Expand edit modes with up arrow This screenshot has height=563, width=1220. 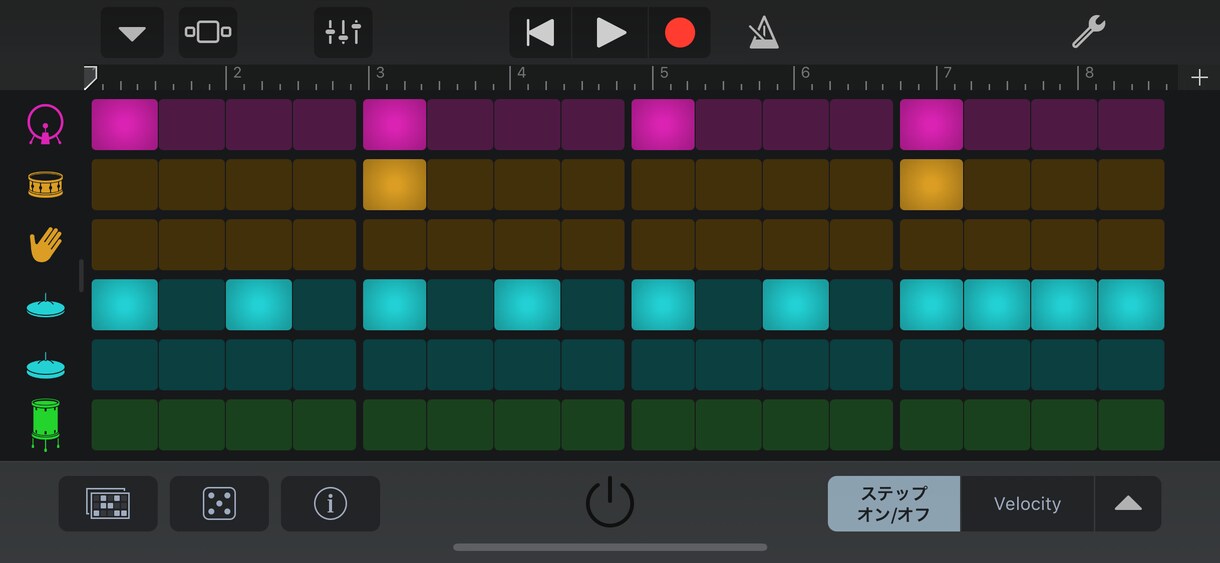(1128, 503)
